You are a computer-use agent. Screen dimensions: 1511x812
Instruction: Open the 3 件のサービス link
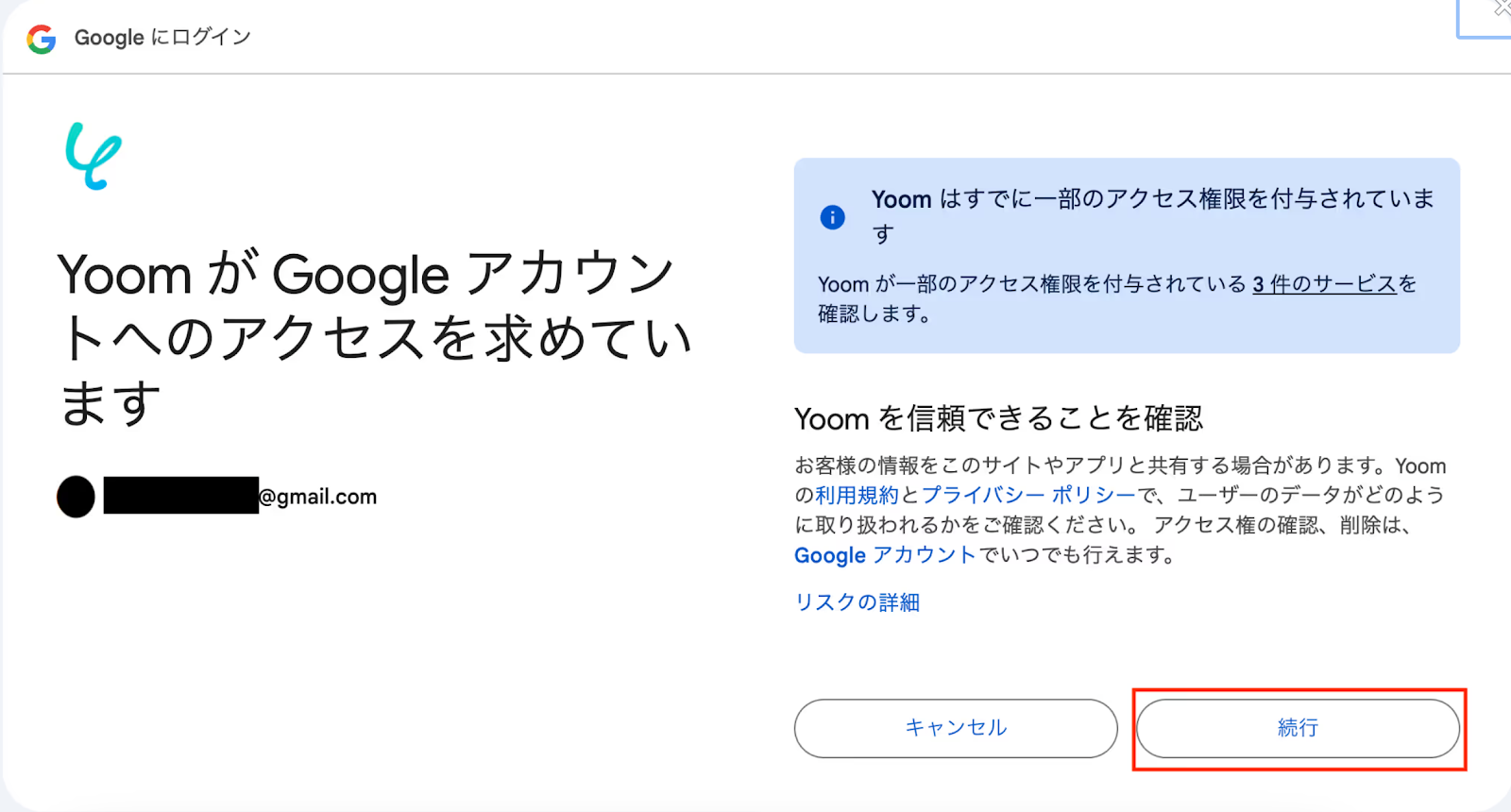(x=1324, y=284)
